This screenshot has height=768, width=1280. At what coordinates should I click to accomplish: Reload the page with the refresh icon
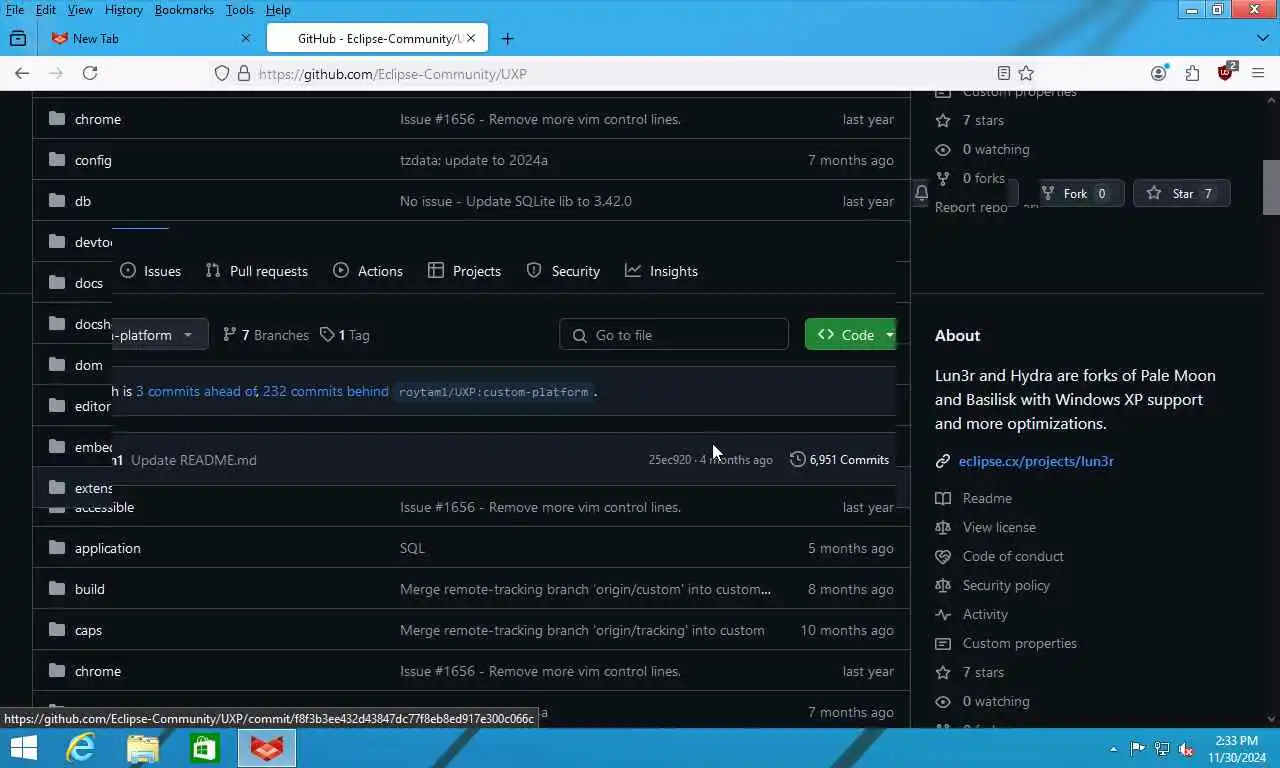coord(90,73)
